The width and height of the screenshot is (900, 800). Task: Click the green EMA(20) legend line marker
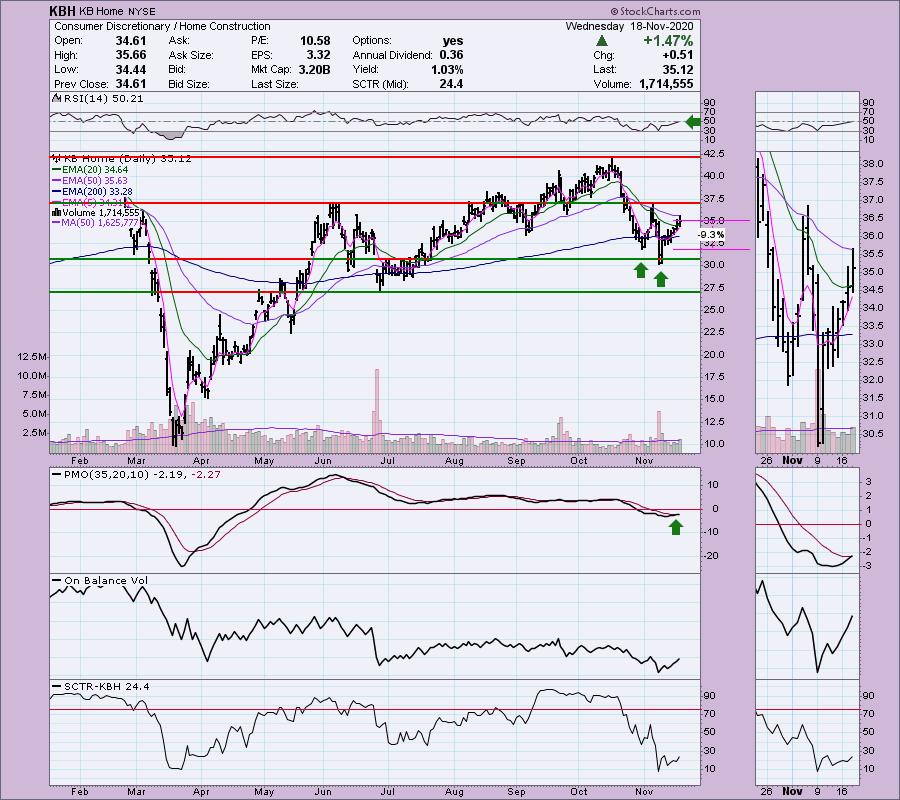(x=57, y=170)
